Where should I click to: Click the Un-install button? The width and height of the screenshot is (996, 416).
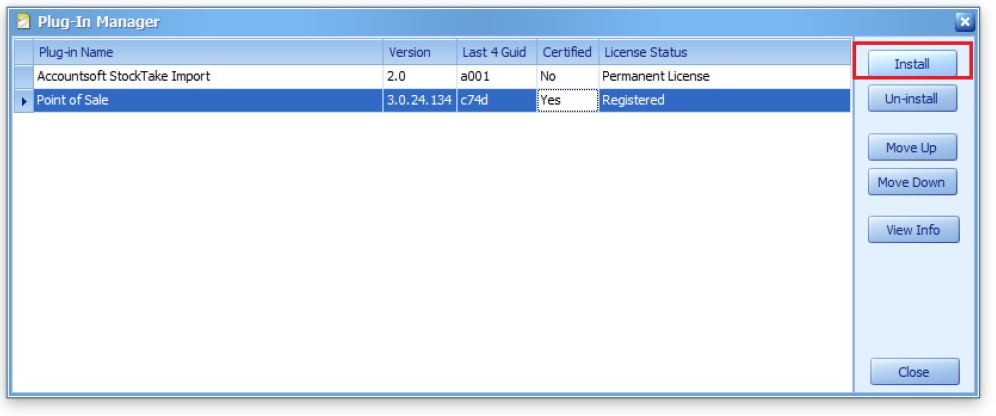point(913,100)
